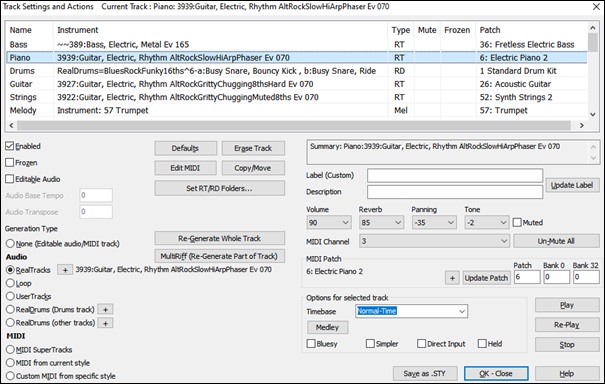The width and height of the screenshot is (605, 384).
Task: Click the Stop button
Action: point(567,345)
